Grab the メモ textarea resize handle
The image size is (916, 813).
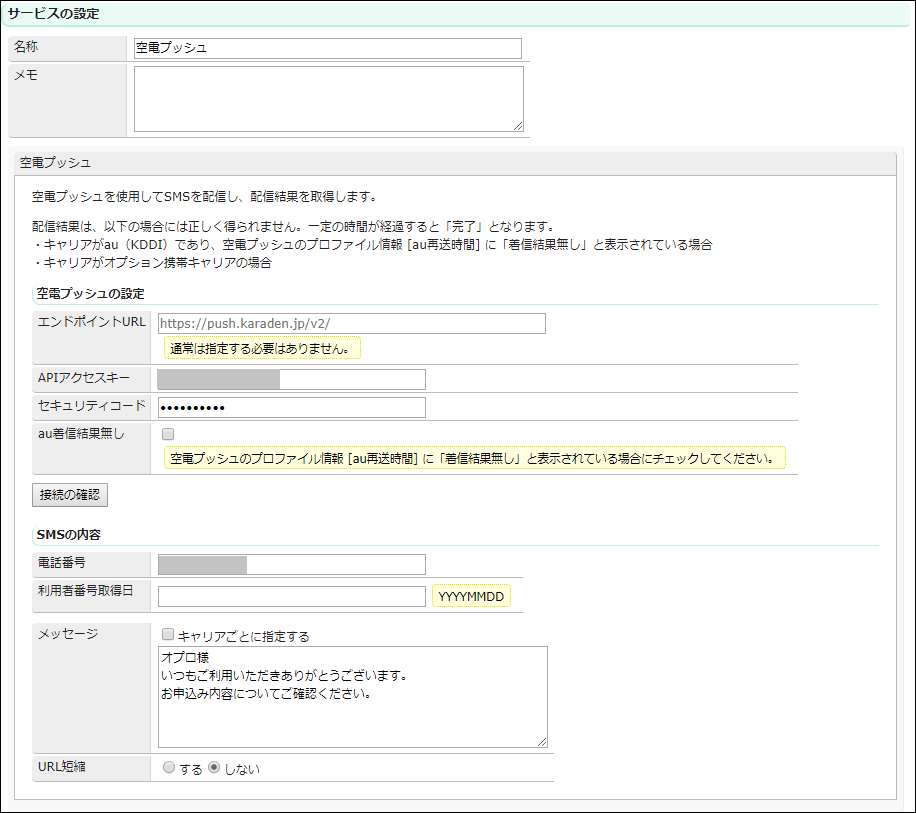click(518, 126)
